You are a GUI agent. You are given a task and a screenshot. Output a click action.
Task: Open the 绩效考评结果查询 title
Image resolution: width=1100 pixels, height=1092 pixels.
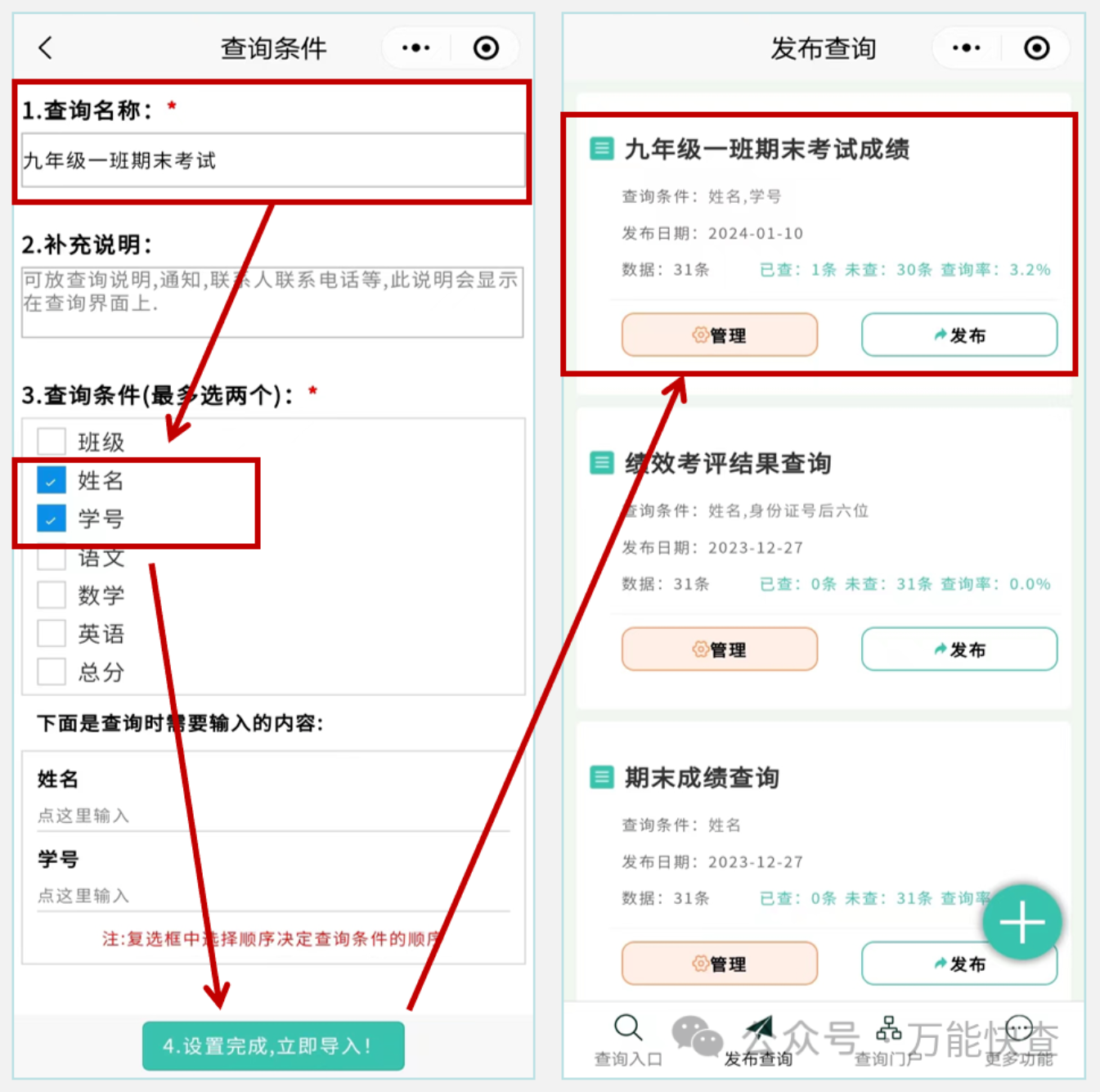tap(728, 463)
